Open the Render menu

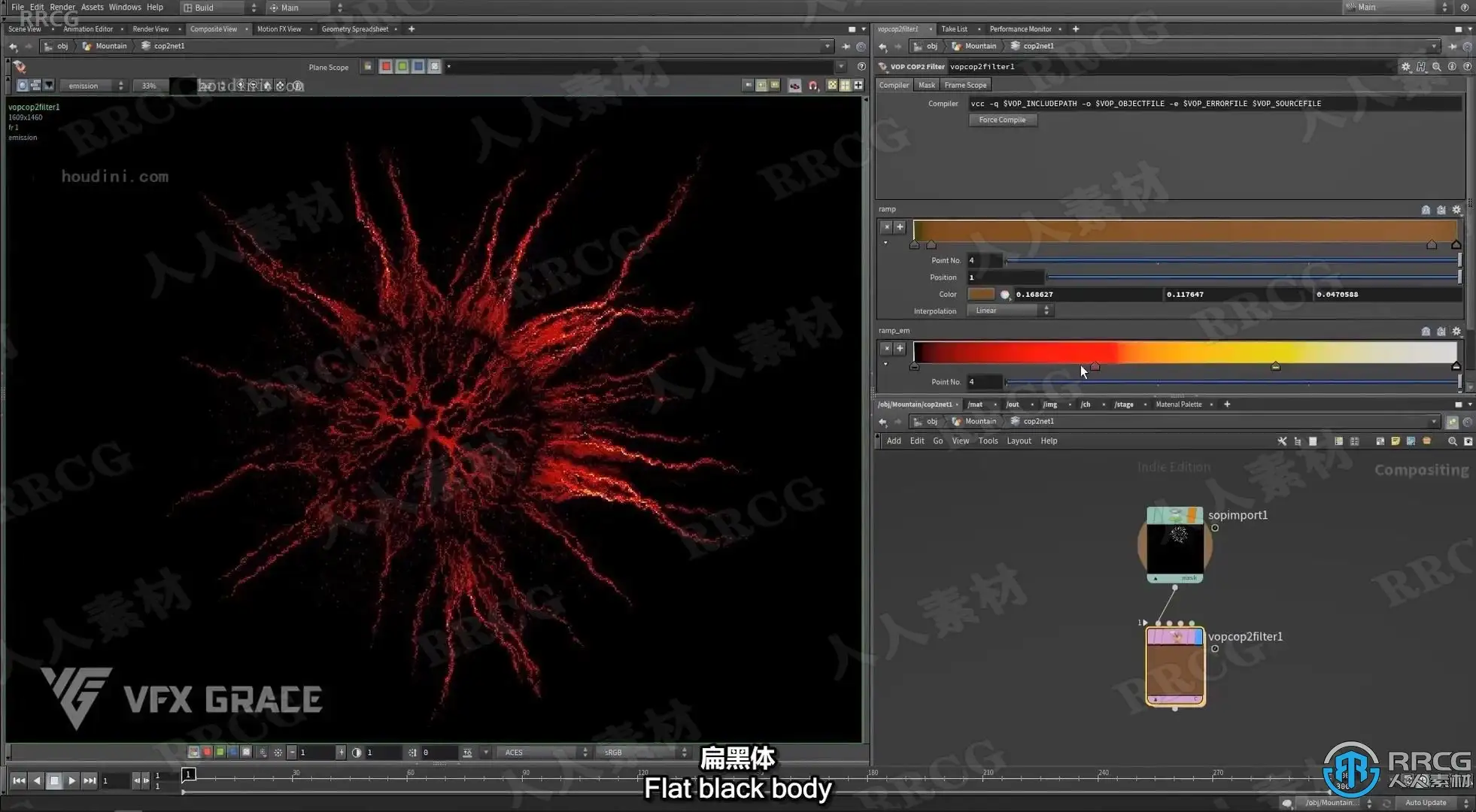pos(62,7)
